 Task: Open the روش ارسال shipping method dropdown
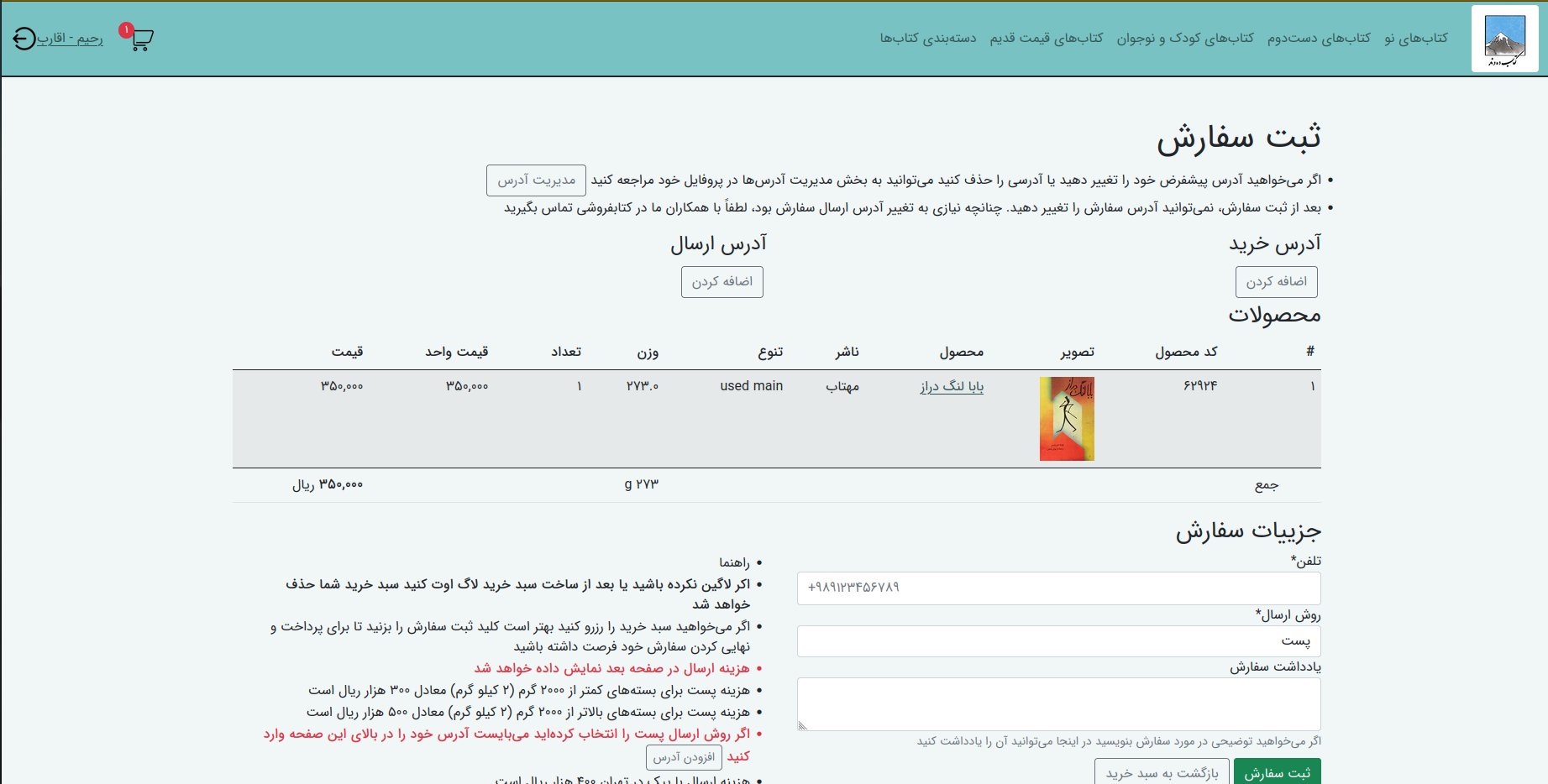[1058, 640]
